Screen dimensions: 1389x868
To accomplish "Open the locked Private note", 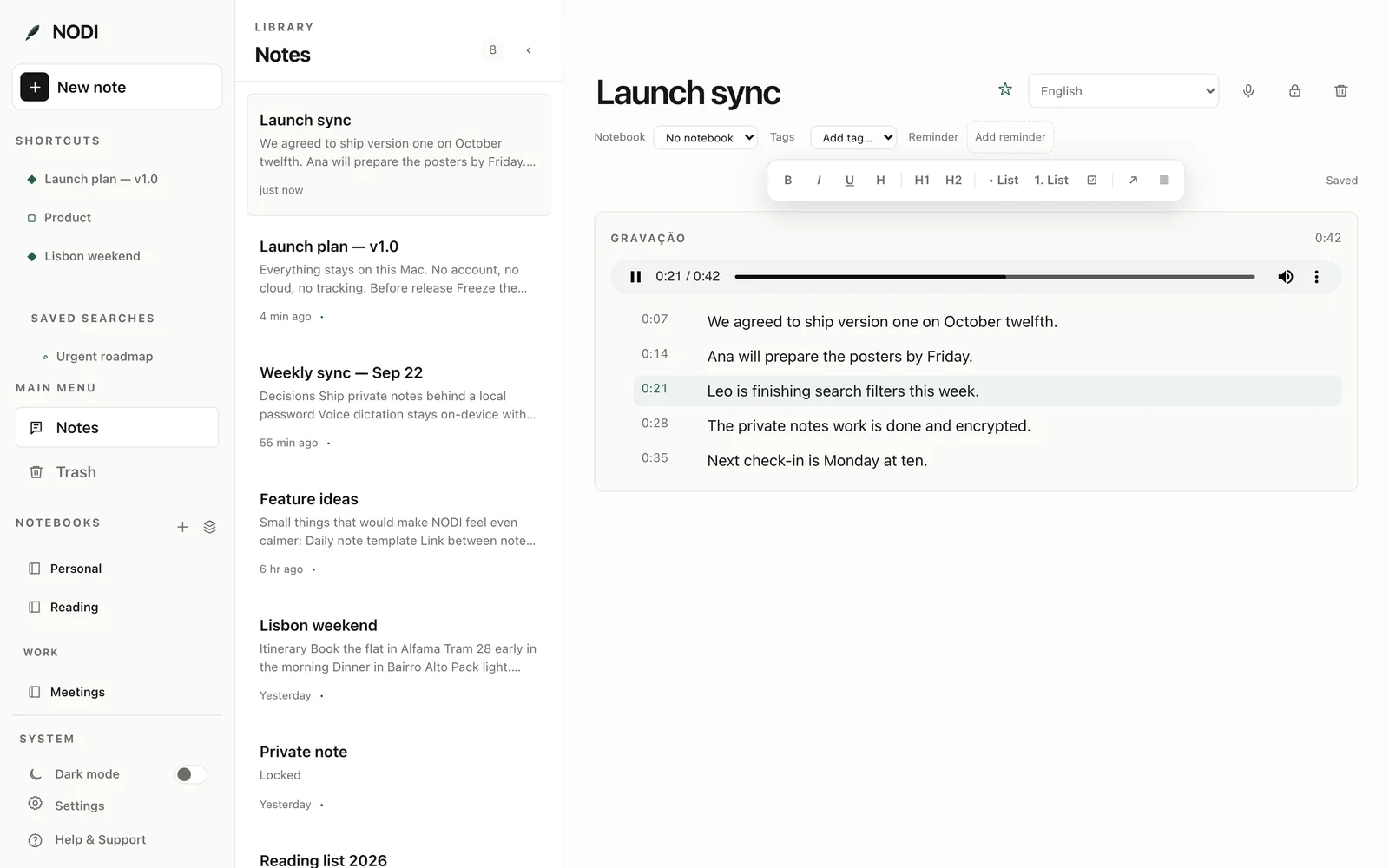I will [x=398, y=777].
